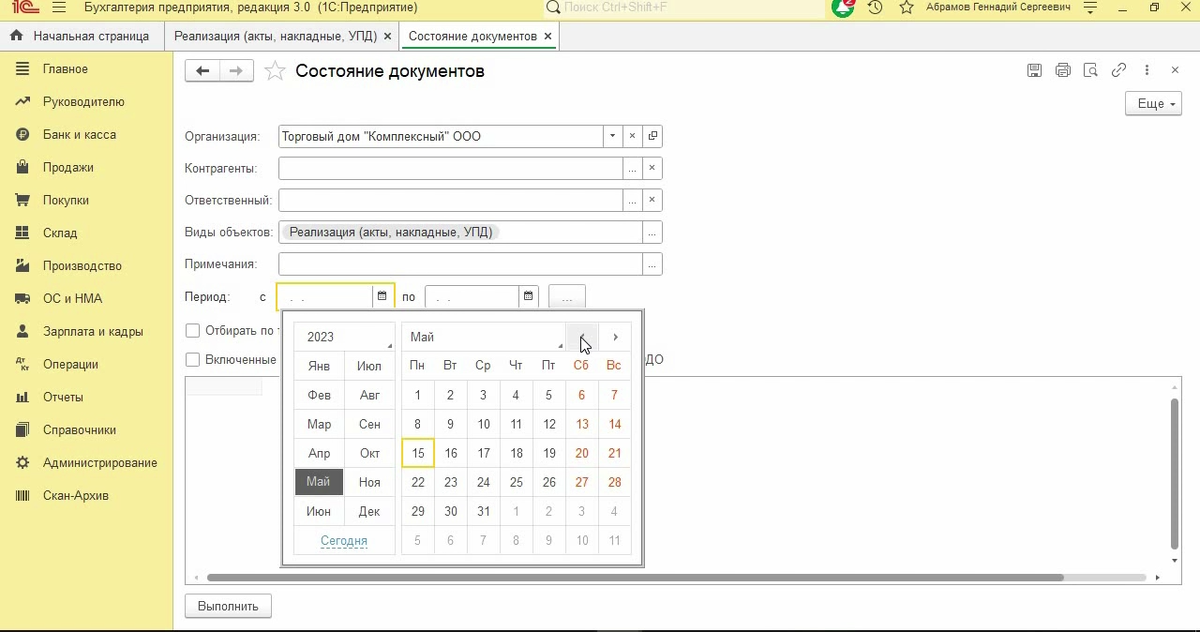This screenshot has height=632, width=1200.
Task: Click the Выполнить button
Action: pos(228,606)
